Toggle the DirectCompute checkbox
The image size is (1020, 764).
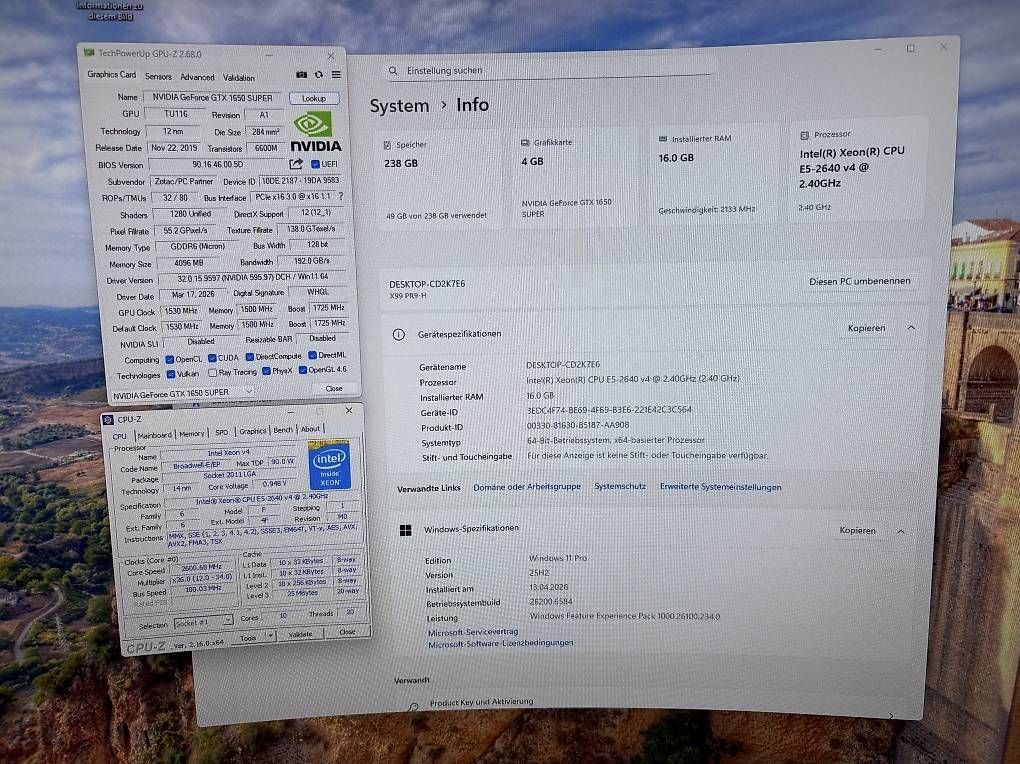coord(250,357)
